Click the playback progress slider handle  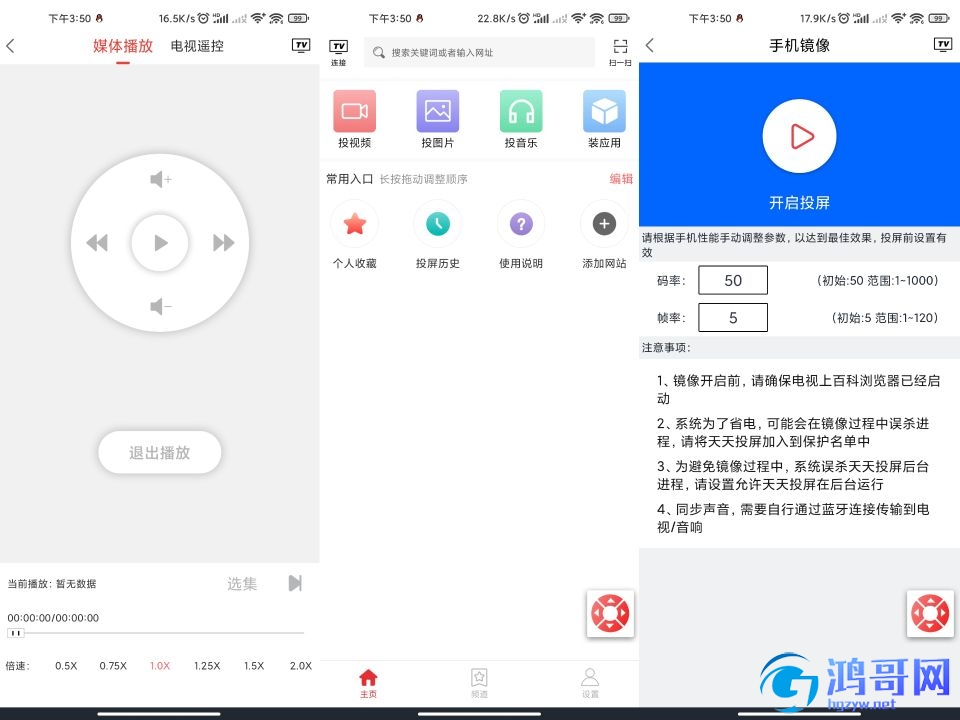[16, 633]
